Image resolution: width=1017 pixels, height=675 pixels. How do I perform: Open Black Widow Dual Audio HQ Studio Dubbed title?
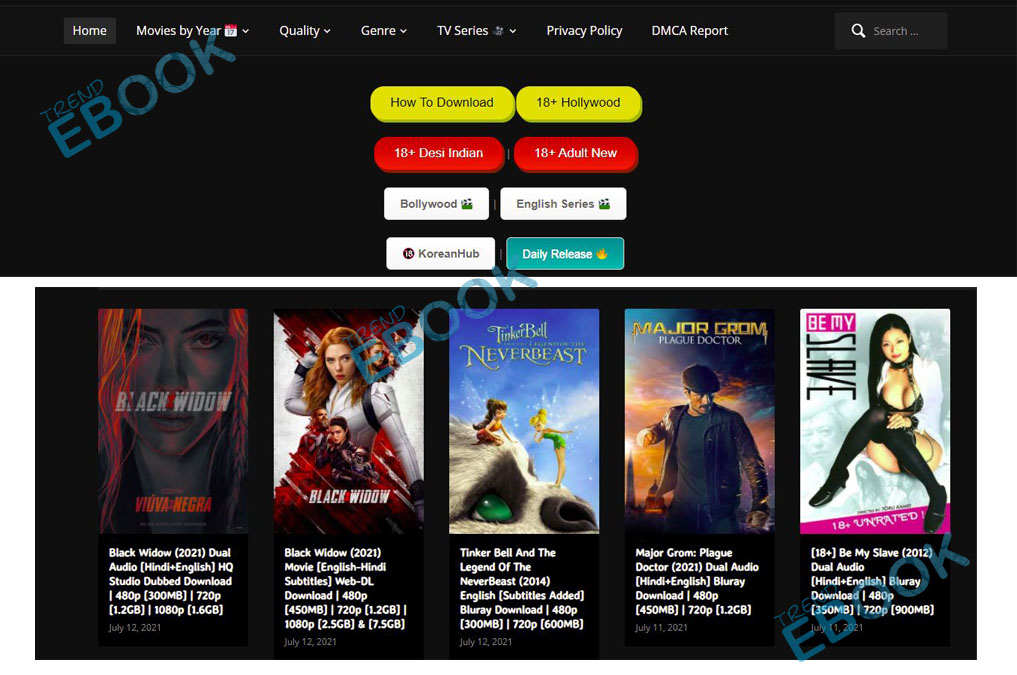pos(171,581)
